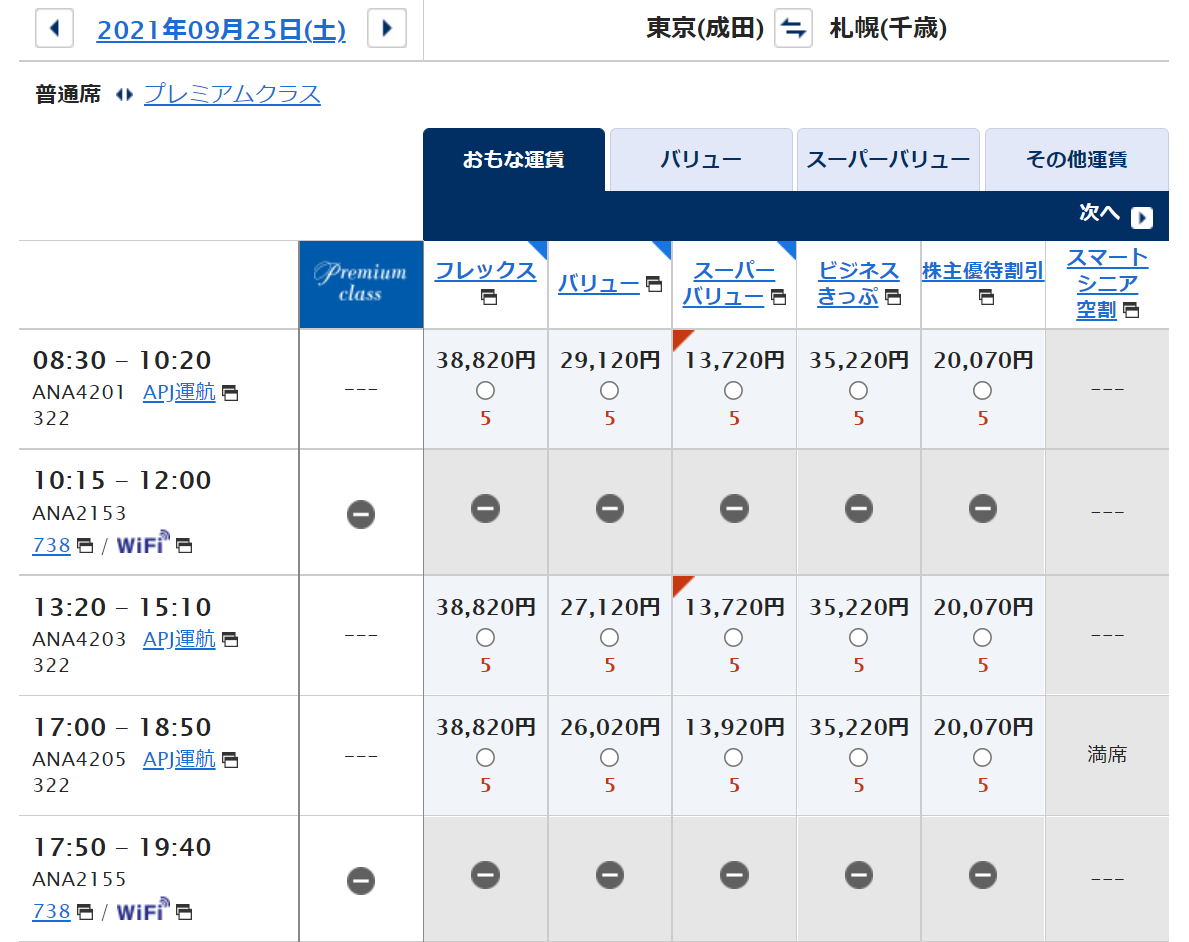Open popup icon beside APJ運航 for ANA4203
This screenshot has width=1189, height=942.
coord(230,639)
